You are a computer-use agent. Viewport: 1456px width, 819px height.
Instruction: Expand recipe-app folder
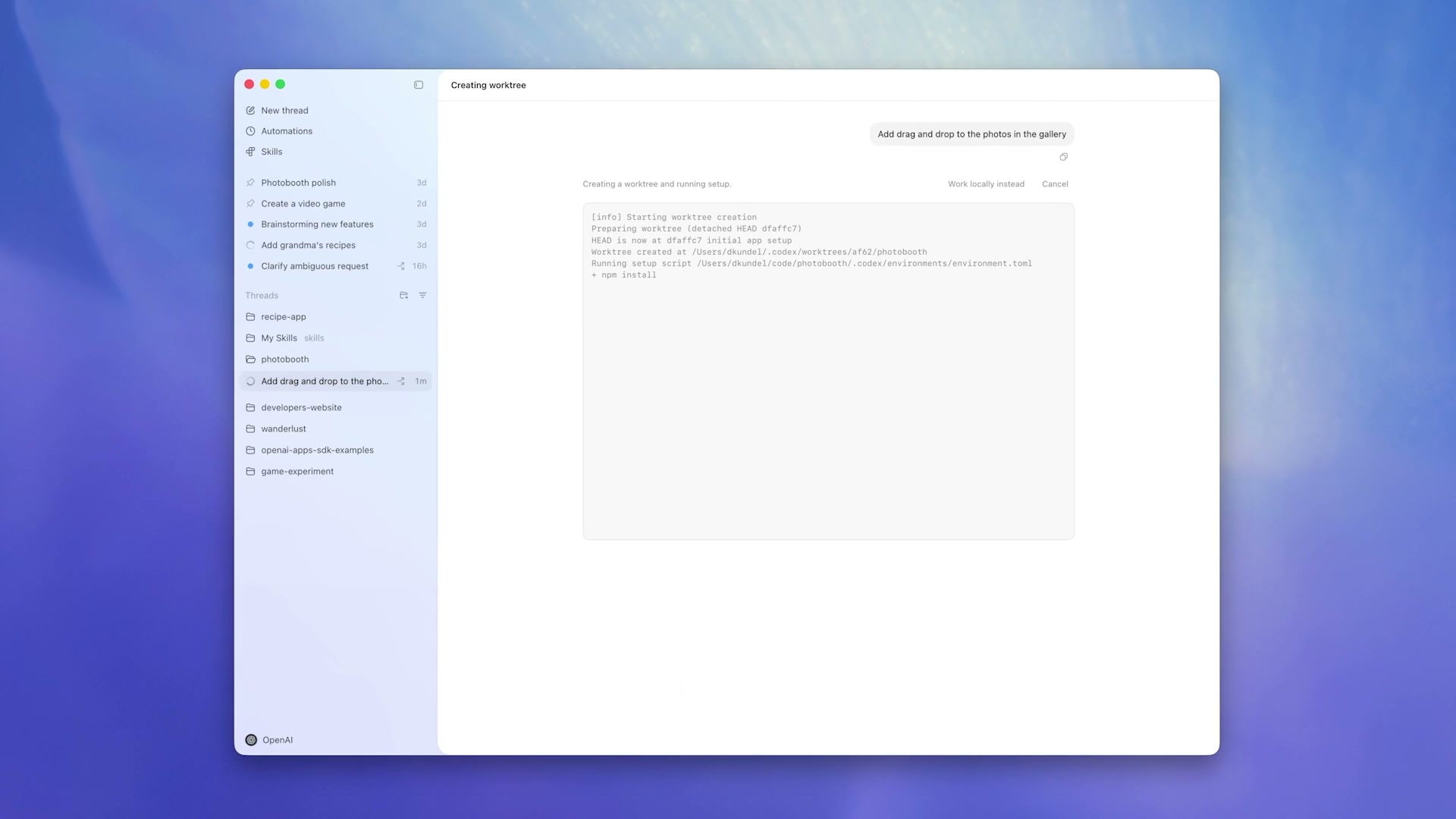pyautogui.click(x=335, y=317)
